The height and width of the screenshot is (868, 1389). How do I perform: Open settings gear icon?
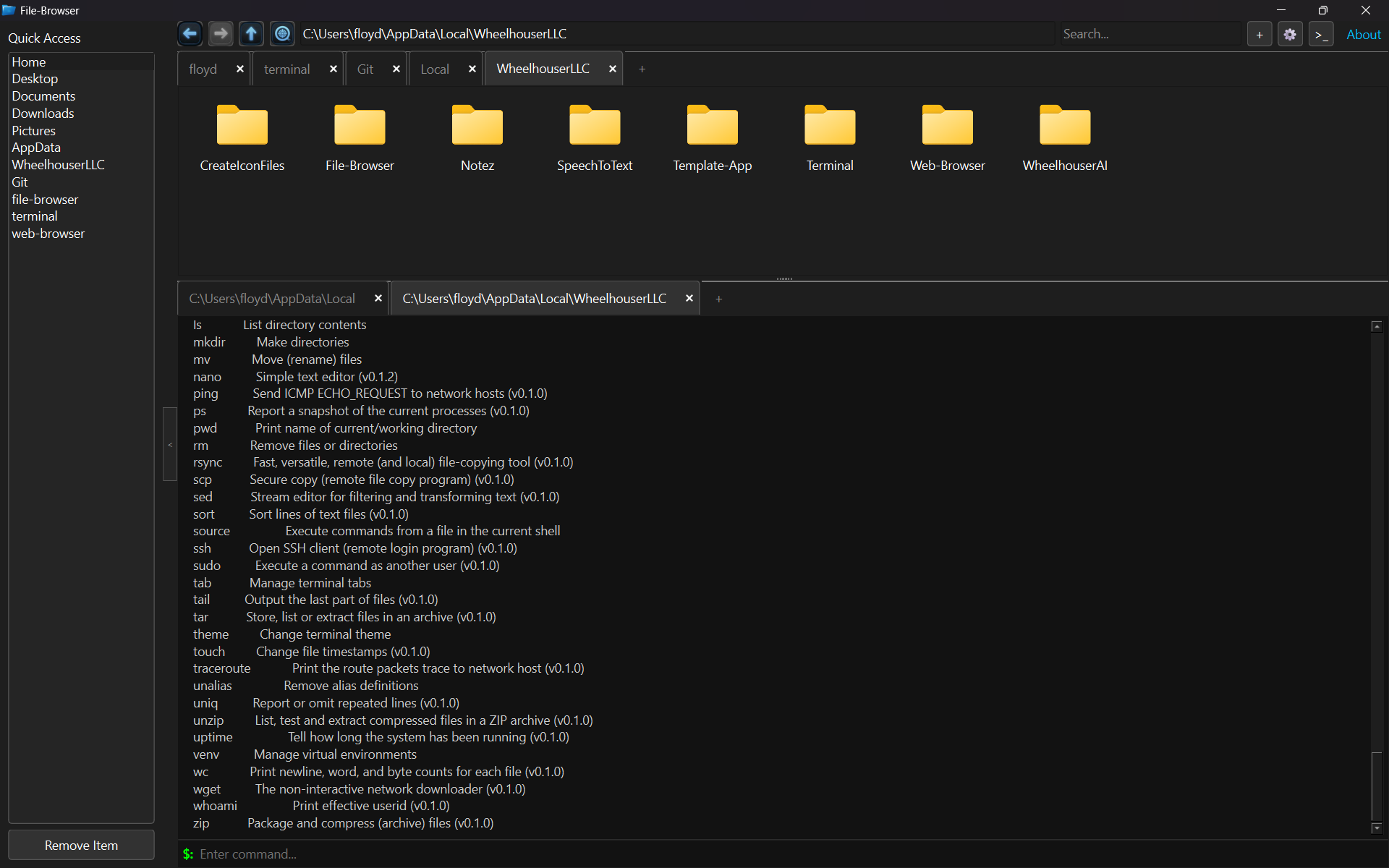point(1290,34)
